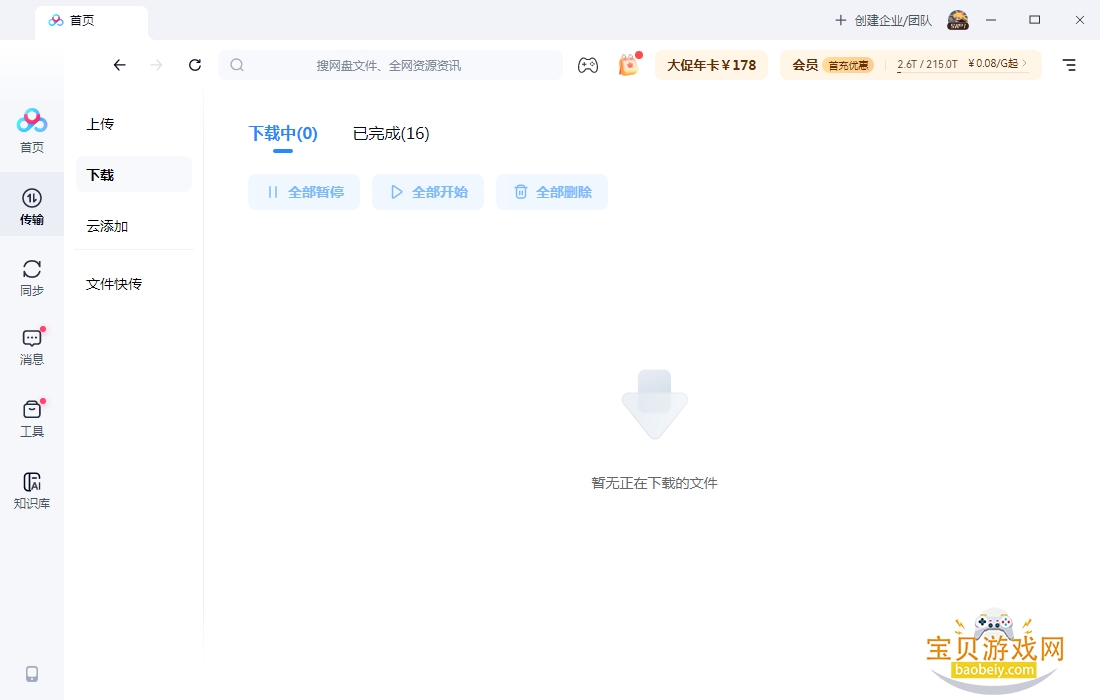This screenshot has height=700, width=1100.
Task: Refresh the page with the reload icon
Action: click(x=195, y=65)
